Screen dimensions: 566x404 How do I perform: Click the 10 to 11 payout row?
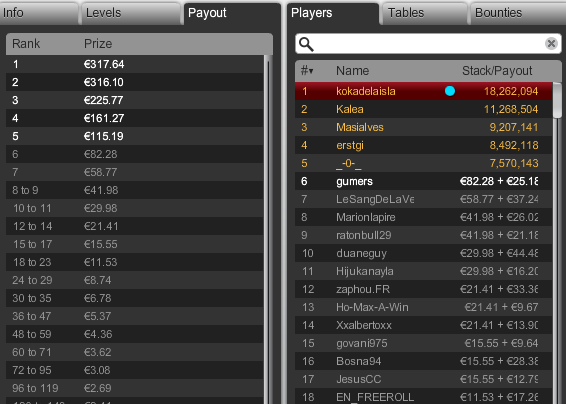click(135, 208)
